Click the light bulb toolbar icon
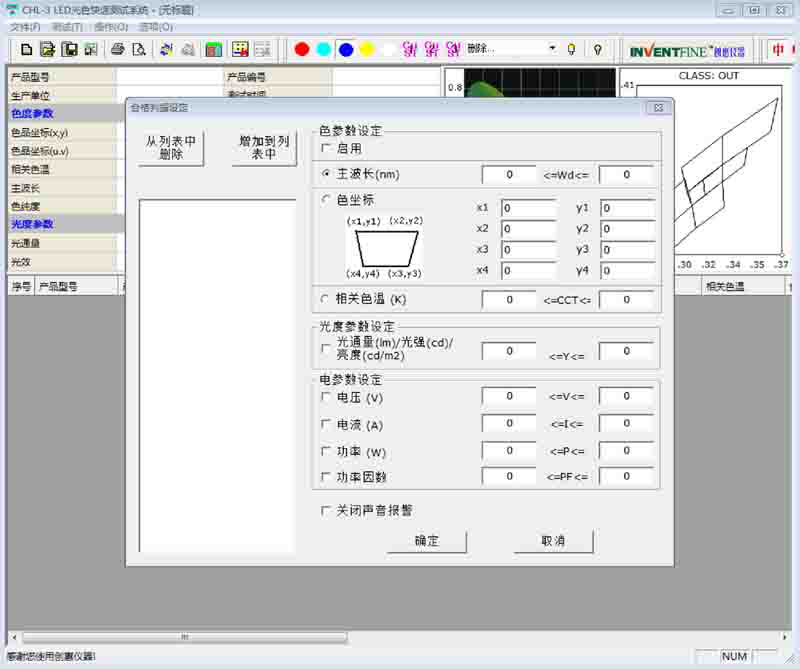Viewport: 800px width, 669px height. pyautogui.click(x=572, y=49)
